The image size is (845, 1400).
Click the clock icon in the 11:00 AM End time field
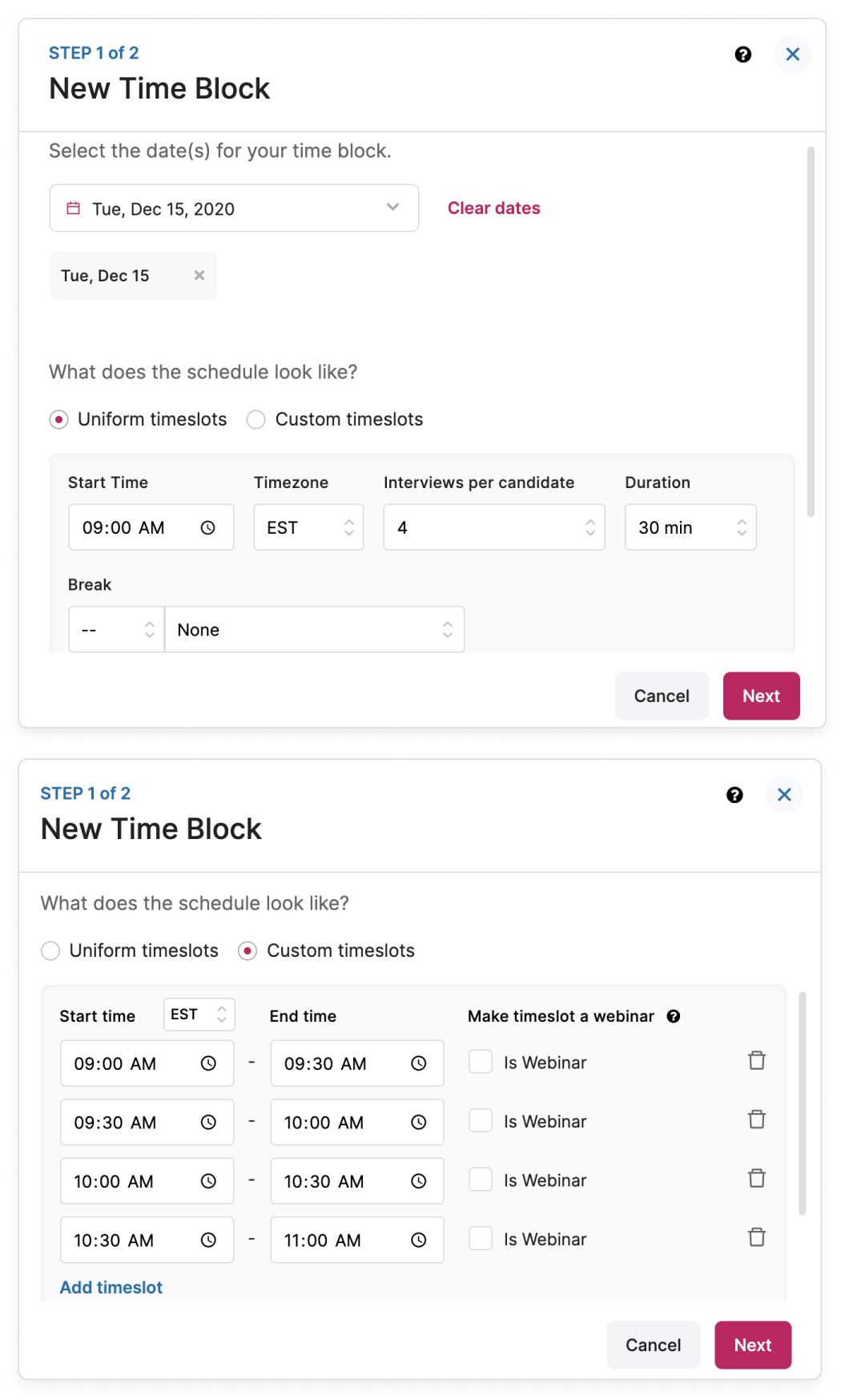419,1241
